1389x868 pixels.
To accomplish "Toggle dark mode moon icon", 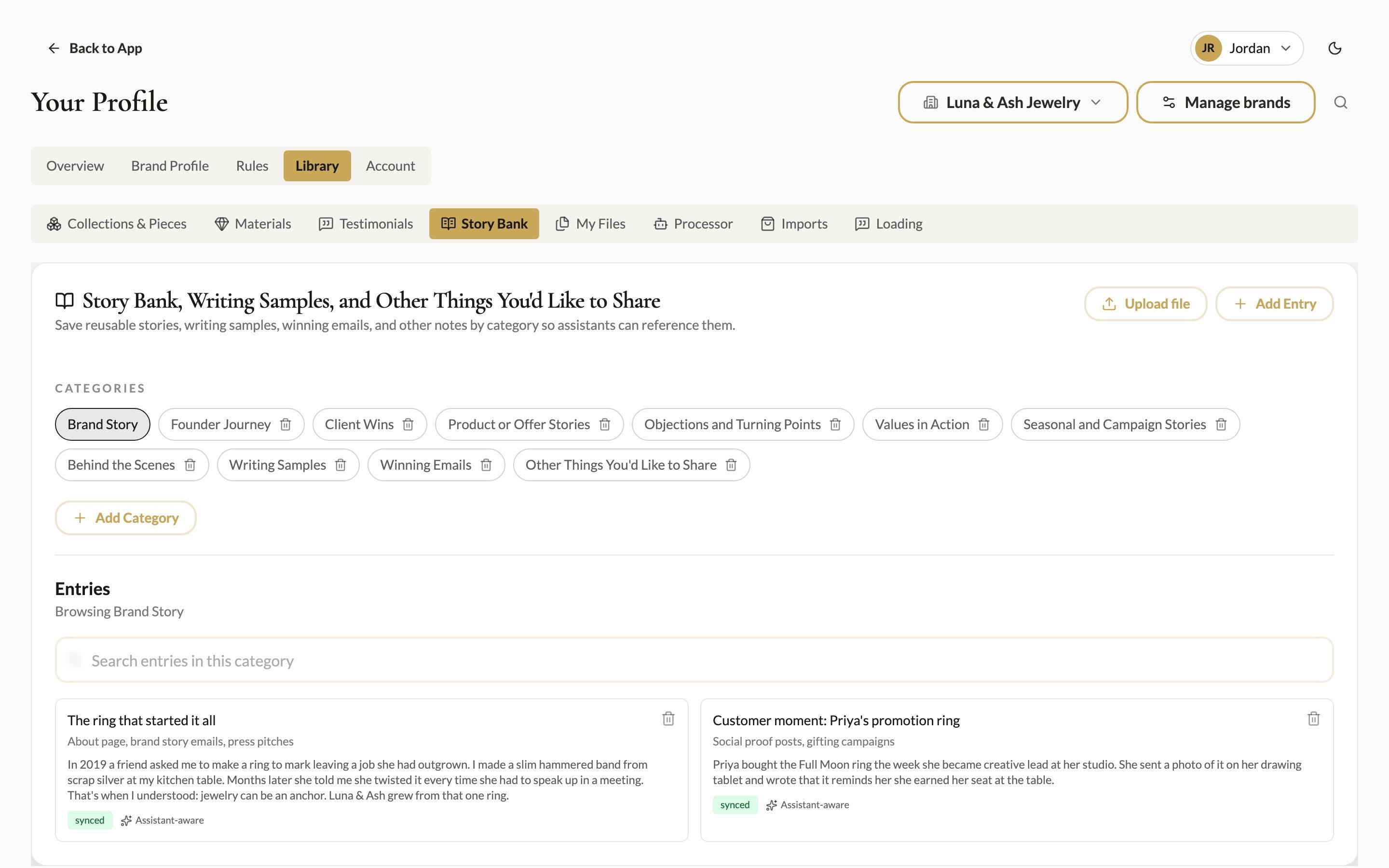I will coord(1335,48).
